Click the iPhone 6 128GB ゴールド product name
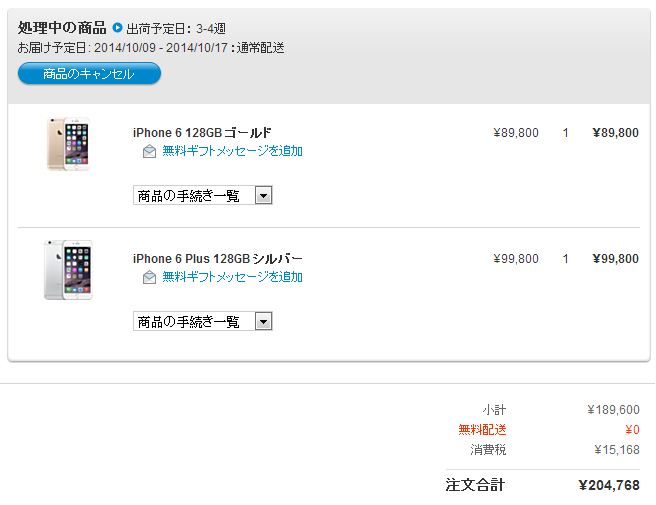Screen dimensions: 656x505 [x=202, y=133]
